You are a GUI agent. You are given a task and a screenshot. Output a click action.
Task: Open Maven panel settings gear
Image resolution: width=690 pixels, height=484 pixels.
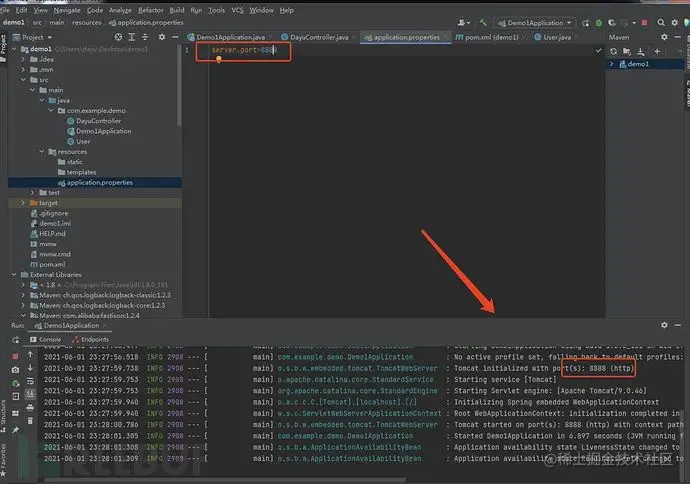(664, 37)
